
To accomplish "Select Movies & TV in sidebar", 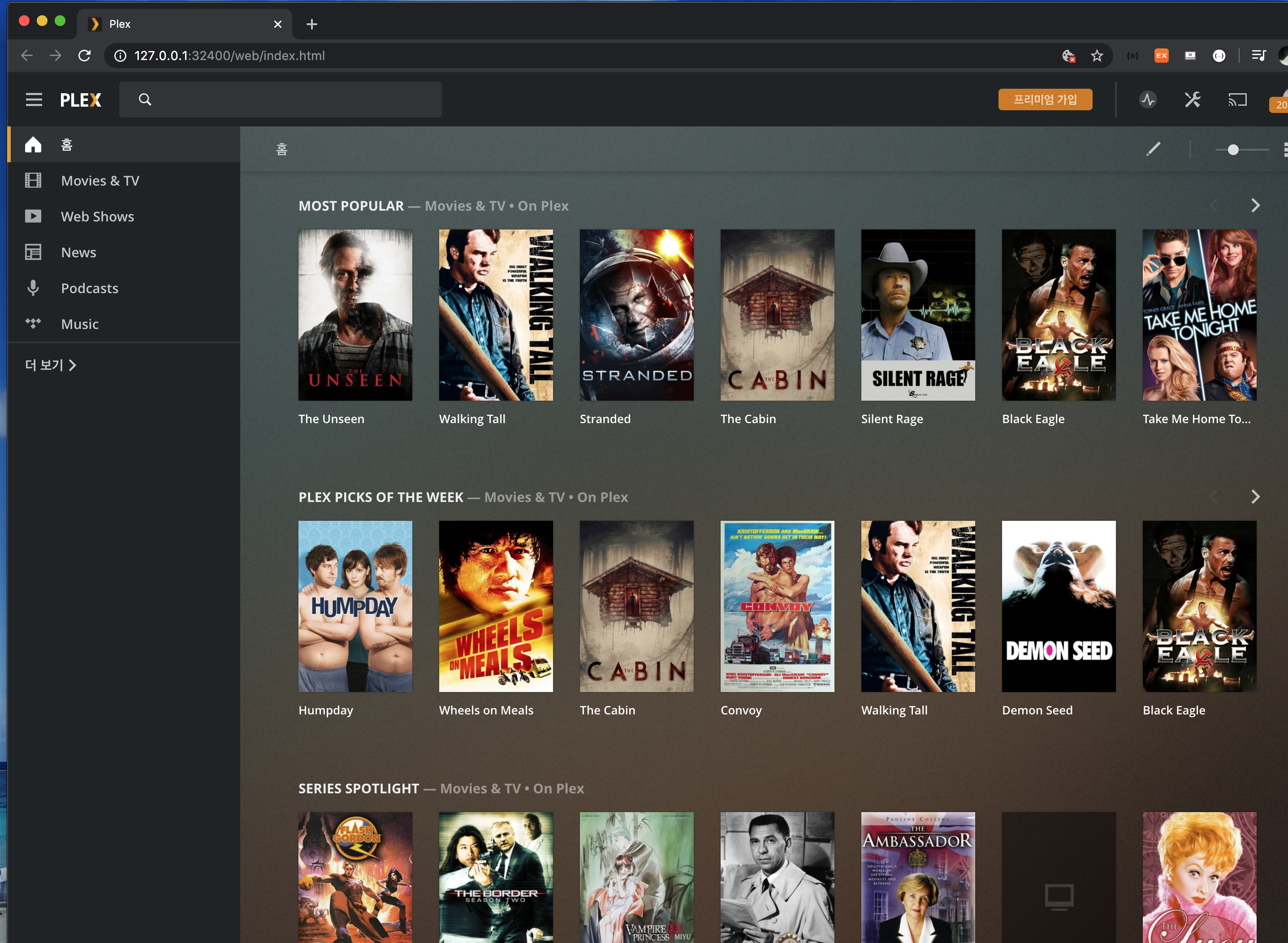I will (124, 180).
